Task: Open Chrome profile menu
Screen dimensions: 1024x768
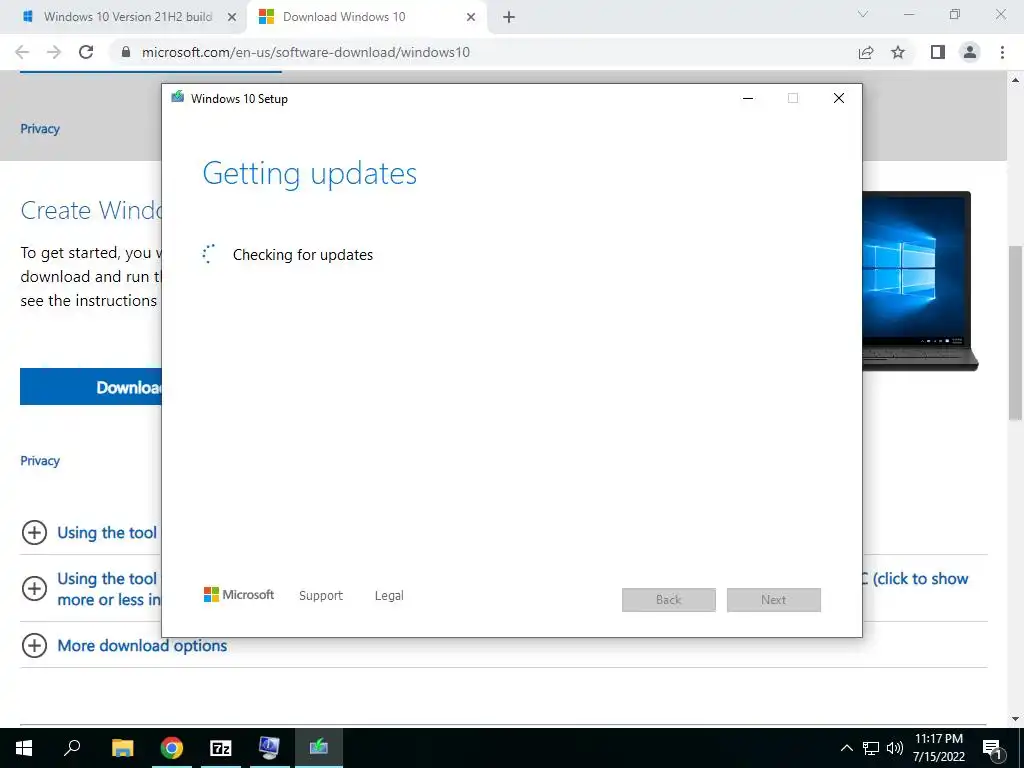Action: [970, 52]
